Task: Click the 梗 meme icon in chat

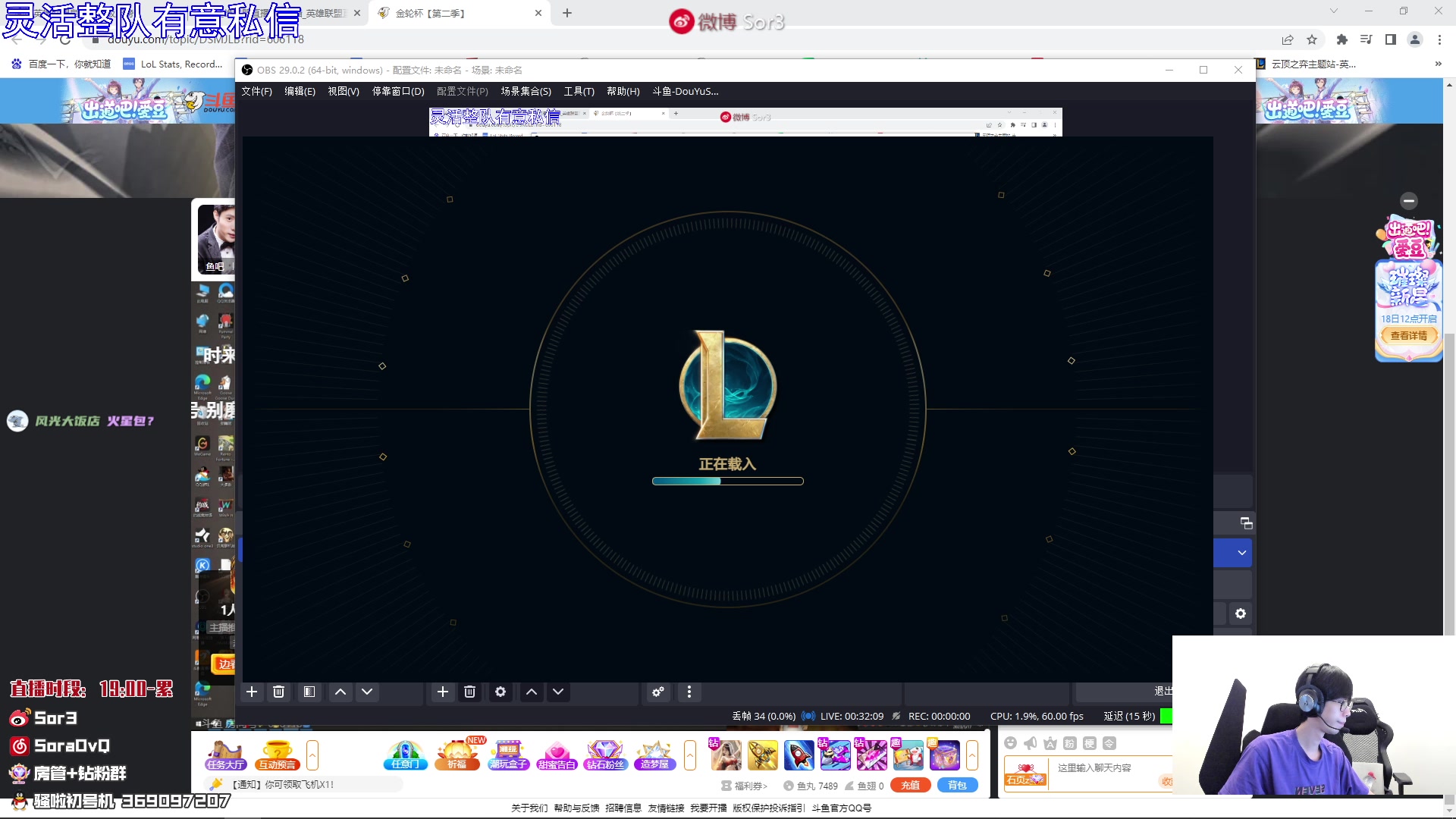Action: [x=1090, y=743]
